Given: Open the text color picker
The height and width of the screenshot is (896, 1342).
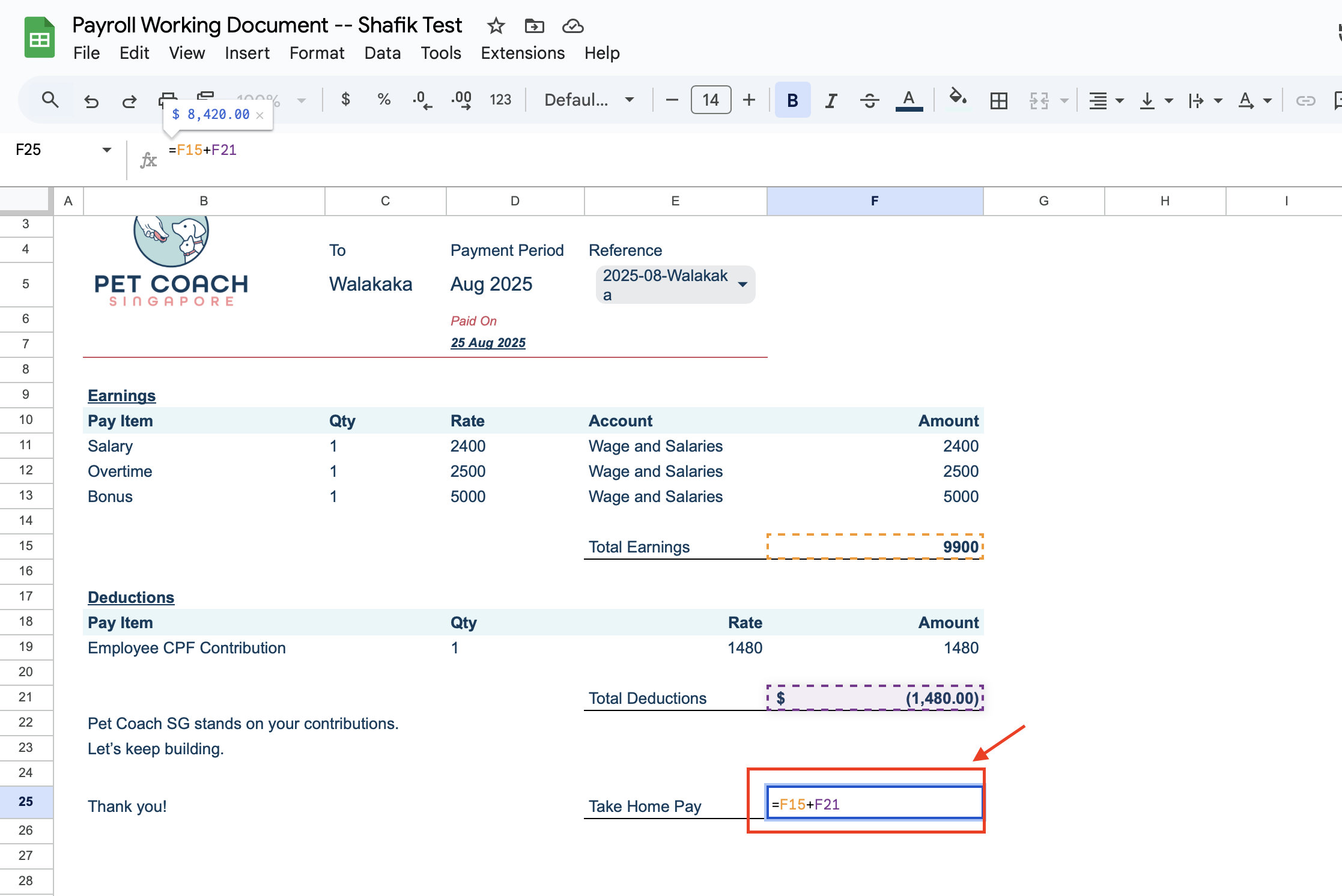Looking at the screenshot, I should (x=909, y=100).
